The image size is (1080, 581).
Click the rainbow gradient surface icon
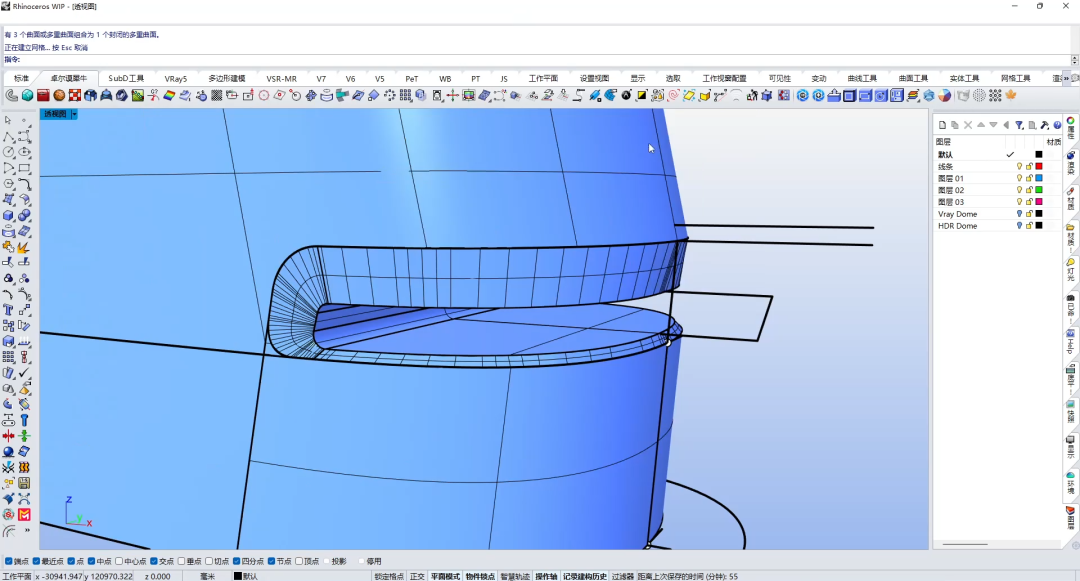[169, 96]
